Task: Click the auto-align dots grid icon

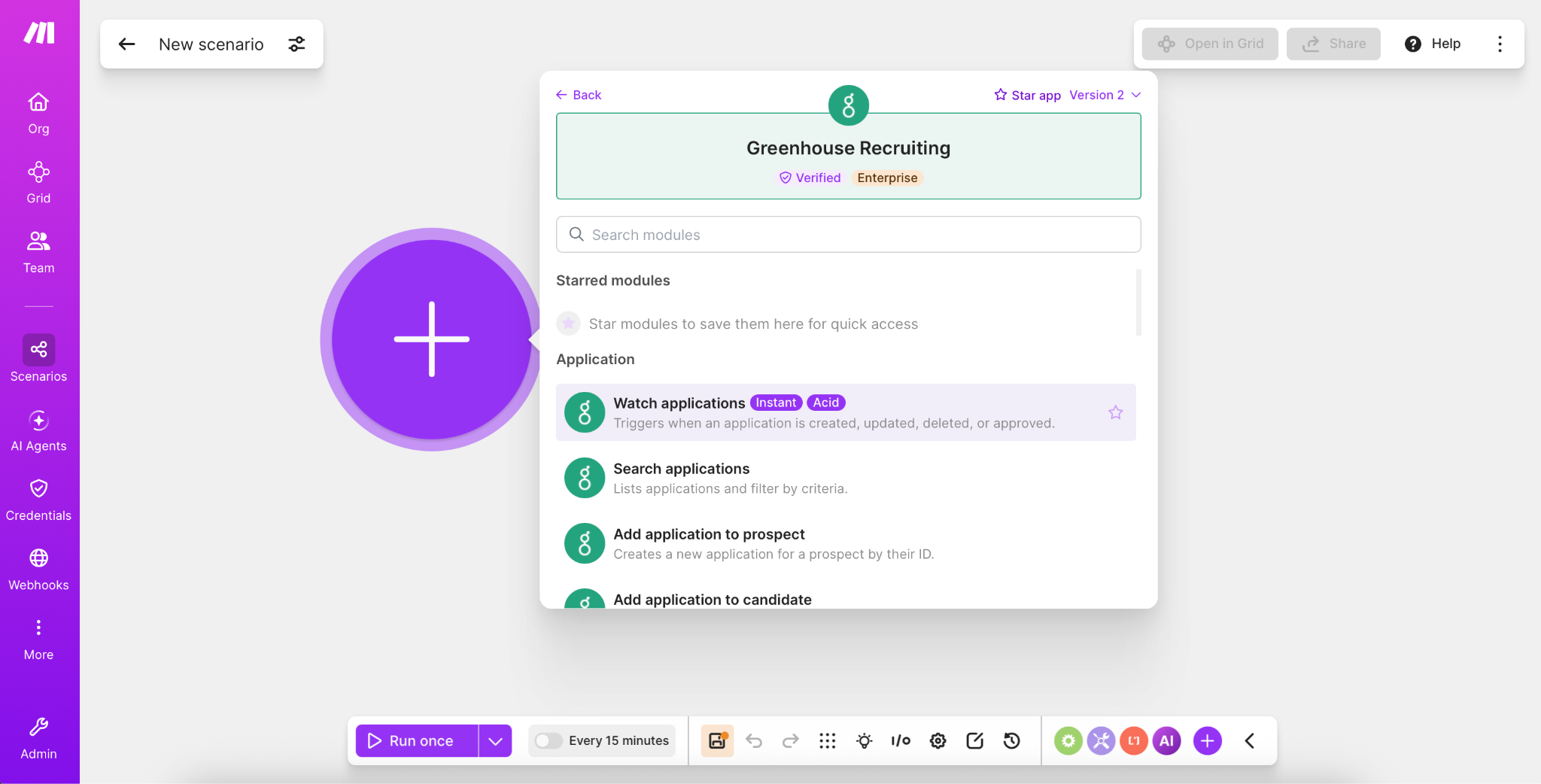Action: 828,741
